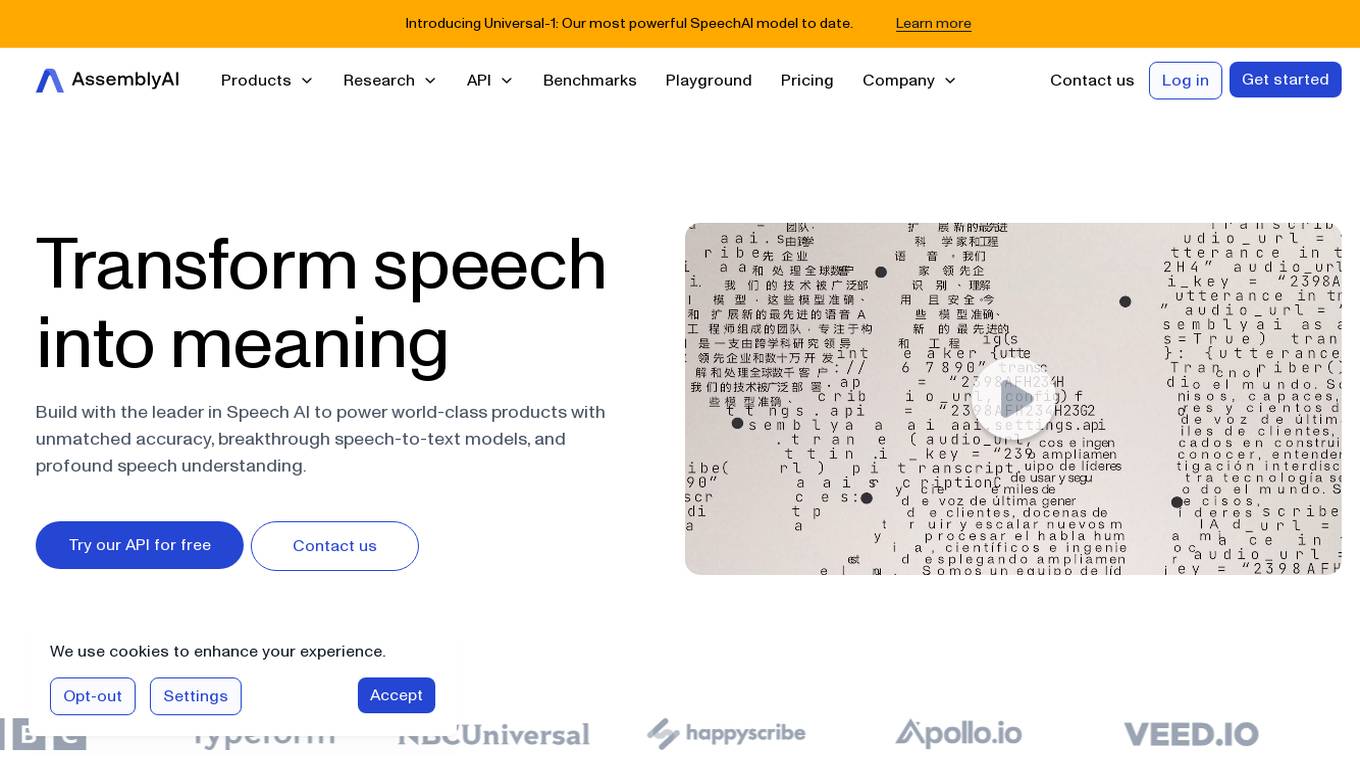Open the Products menu label
The height and width of the screenshot is (764, 1360).
click(256, 80)
